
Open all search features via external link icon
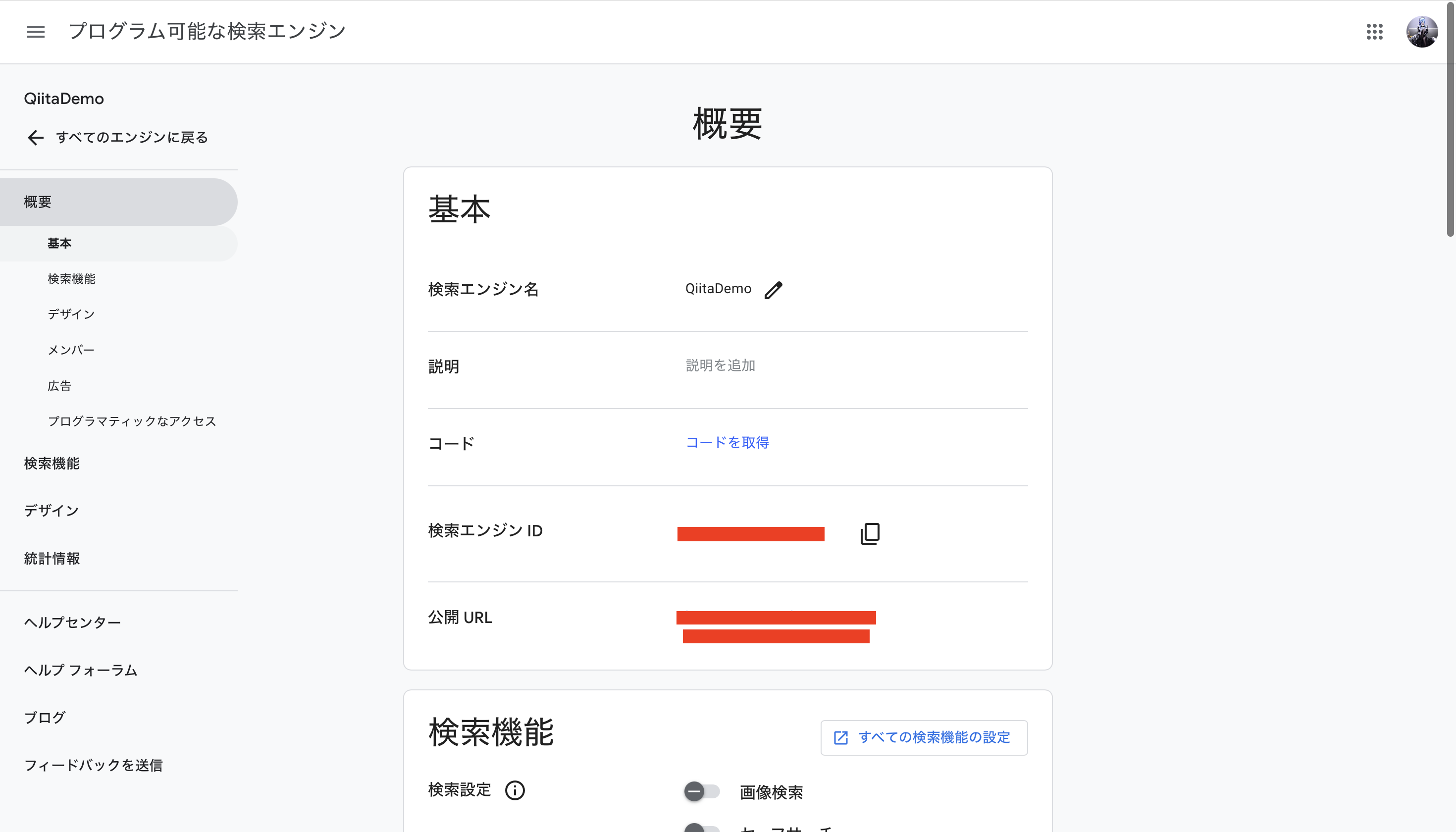(x=839, y=738)
